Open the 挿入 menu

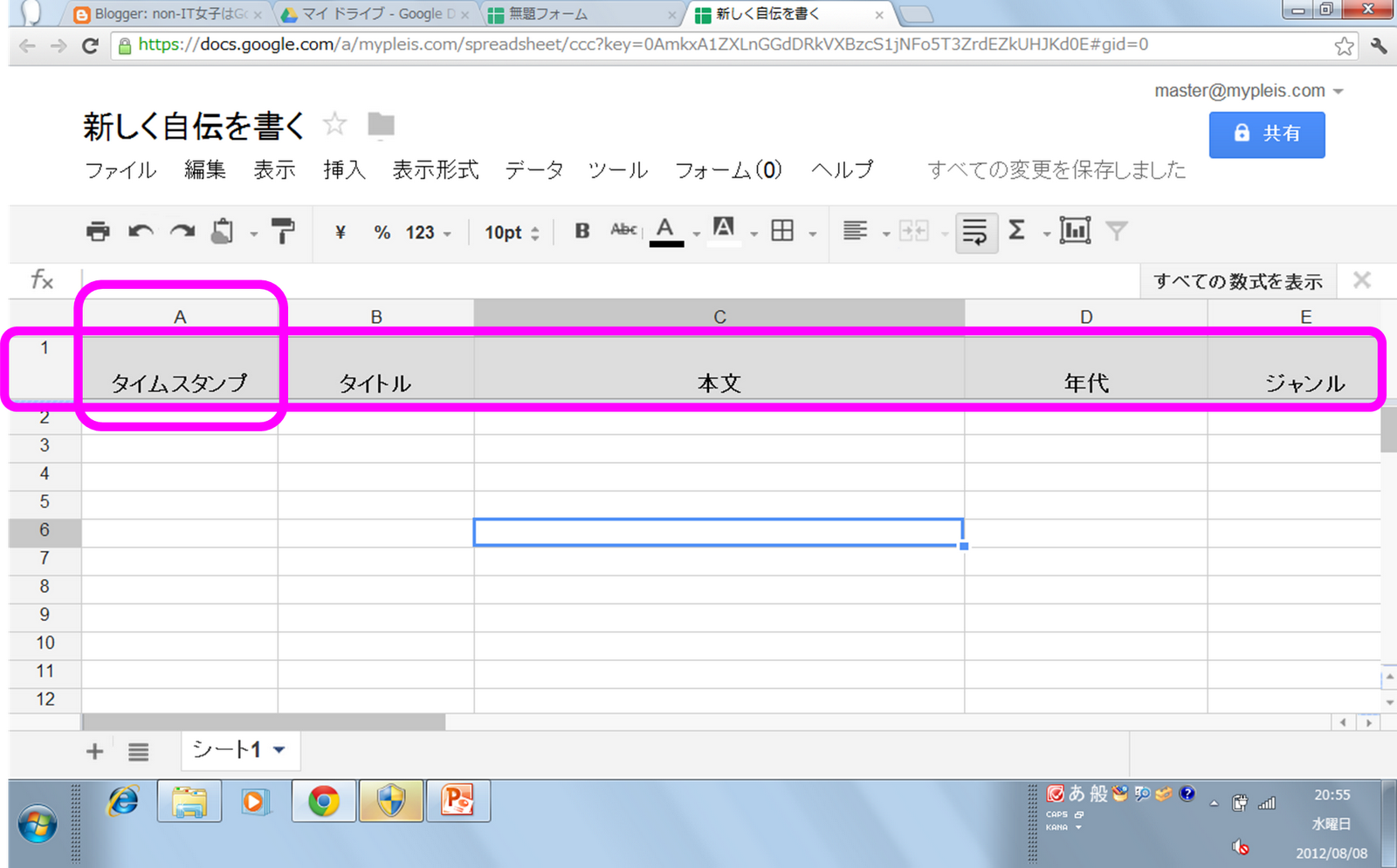[x=344, y=169]
